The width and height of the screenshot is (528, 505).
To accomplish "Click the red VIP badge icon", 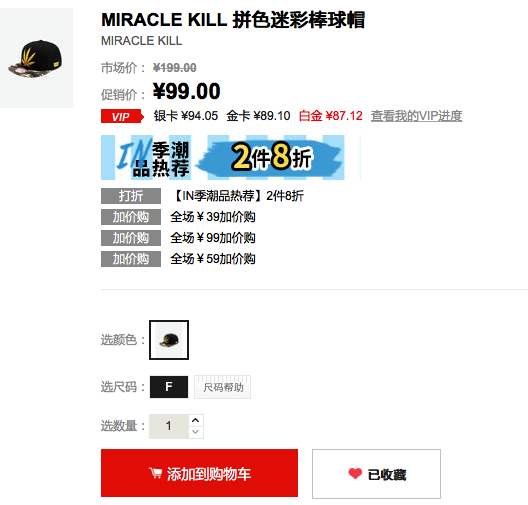I will (x=122, y=116).
